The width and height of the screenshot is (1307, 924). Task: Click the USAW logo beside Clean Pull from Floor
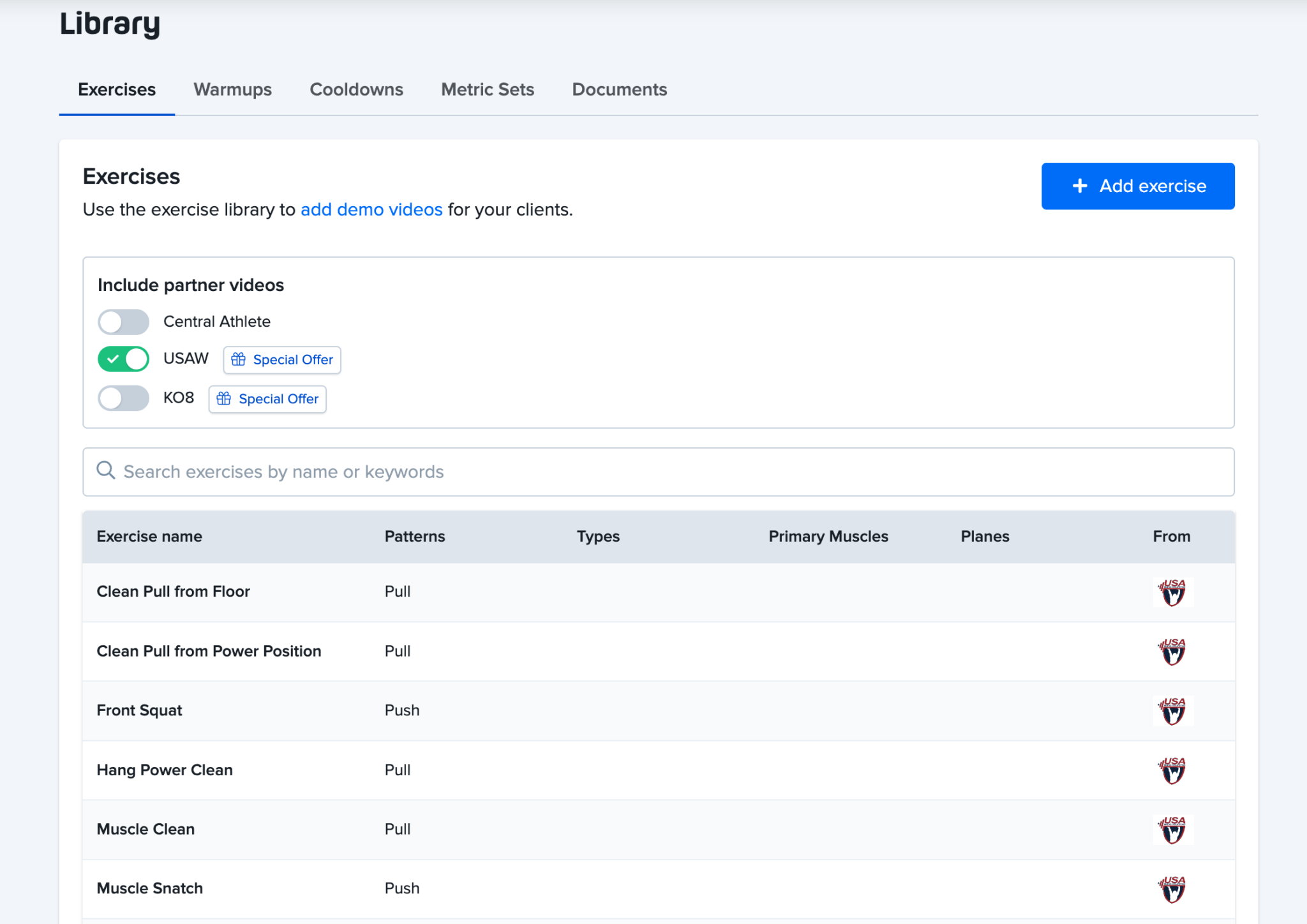(x=1172, y=592)
